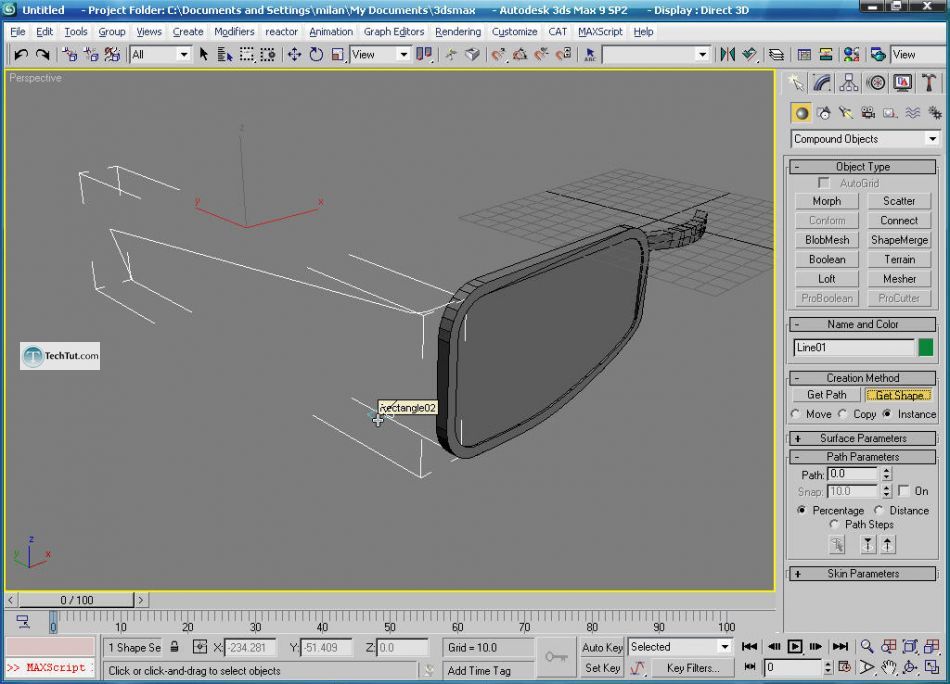Open the Material Editor icon
The height and width of the screenshot is (684, 950).
[851, 55]
